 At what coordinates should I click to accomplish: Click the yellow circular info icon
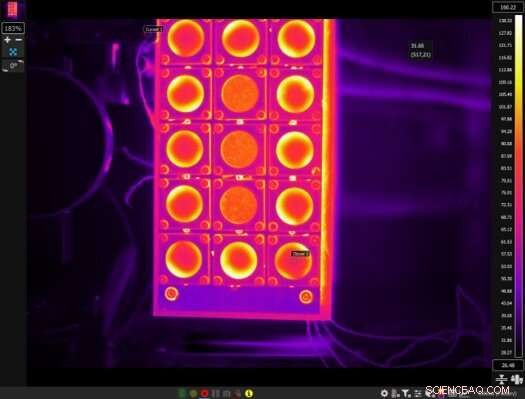pos(249,393)
